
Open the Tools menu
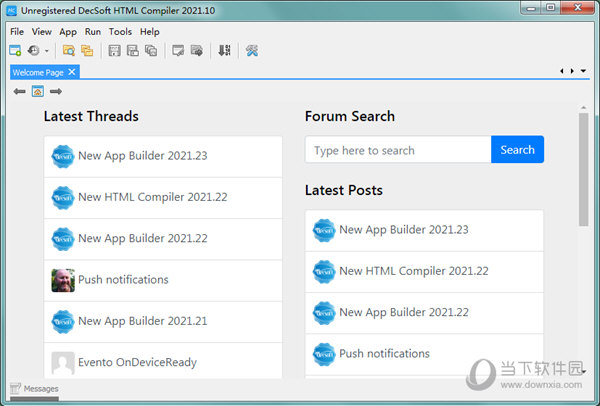pyautogui.click(x=120, y=32)
